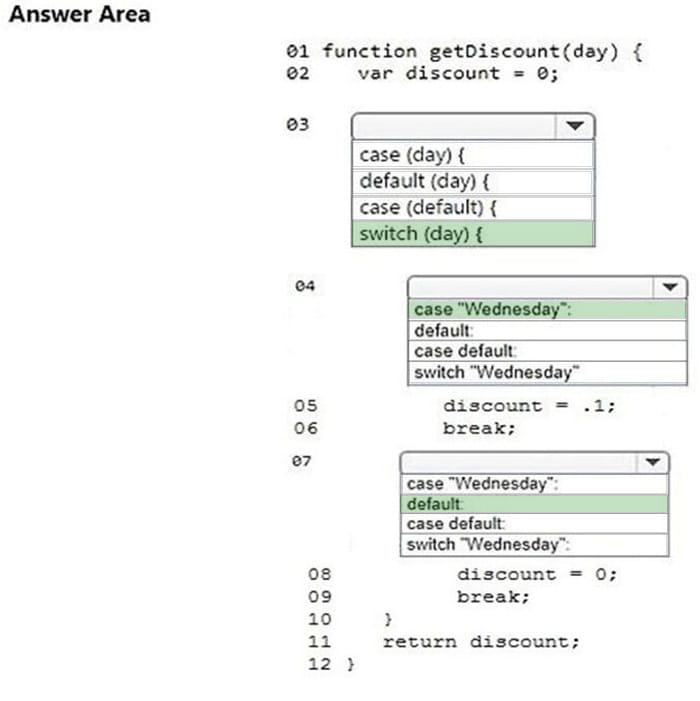Select 'case (day) {' option
This screenshot has height=701, width=700.
472,155
